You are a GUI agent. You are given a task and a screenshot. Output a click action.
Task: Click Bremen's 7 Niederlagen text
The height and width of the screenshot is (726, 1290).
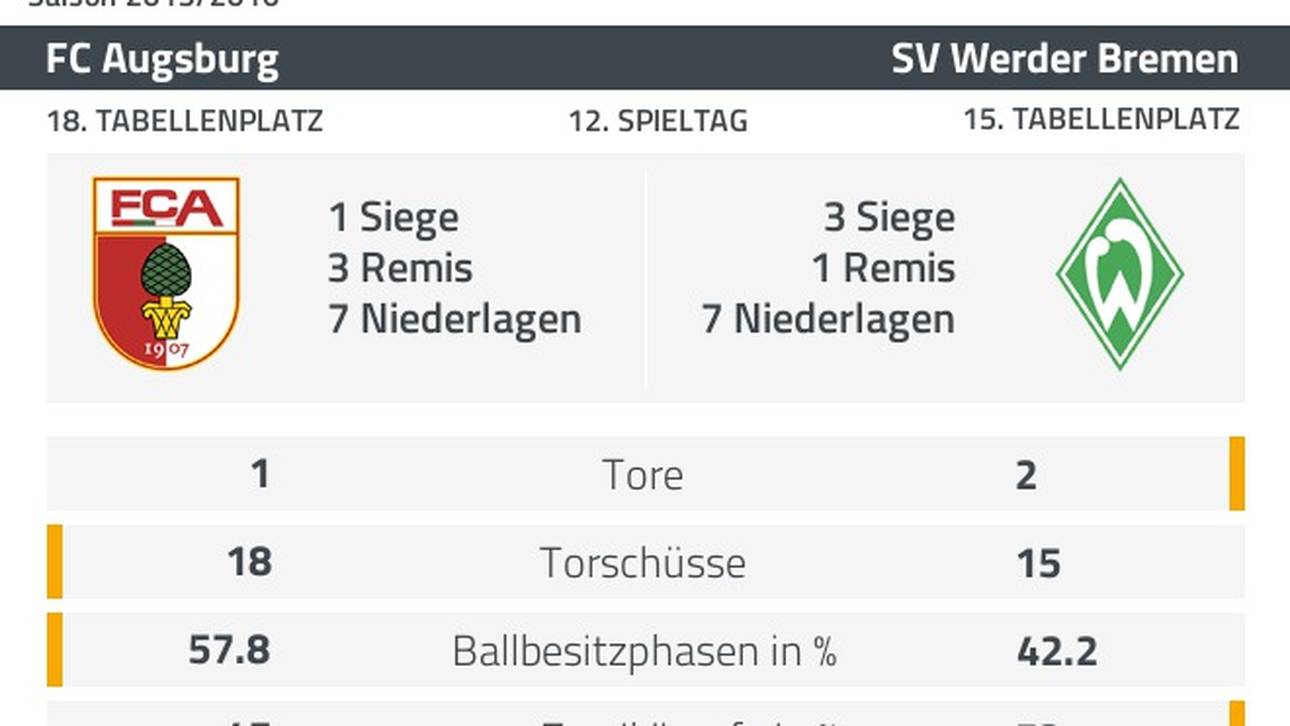(829, 319)
